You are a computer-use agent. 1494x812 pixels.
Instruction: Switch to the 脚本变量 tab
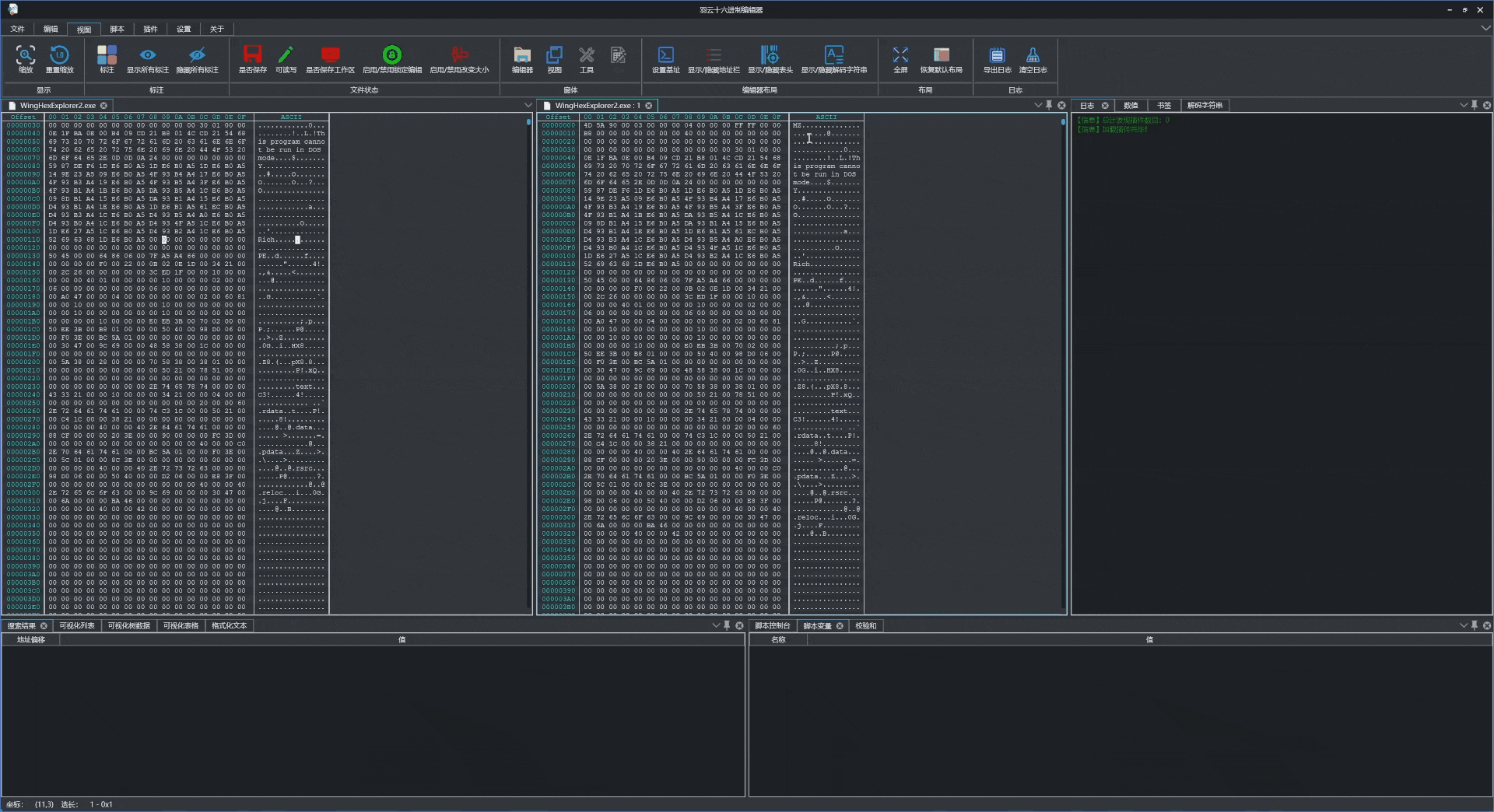pos(817,625)
